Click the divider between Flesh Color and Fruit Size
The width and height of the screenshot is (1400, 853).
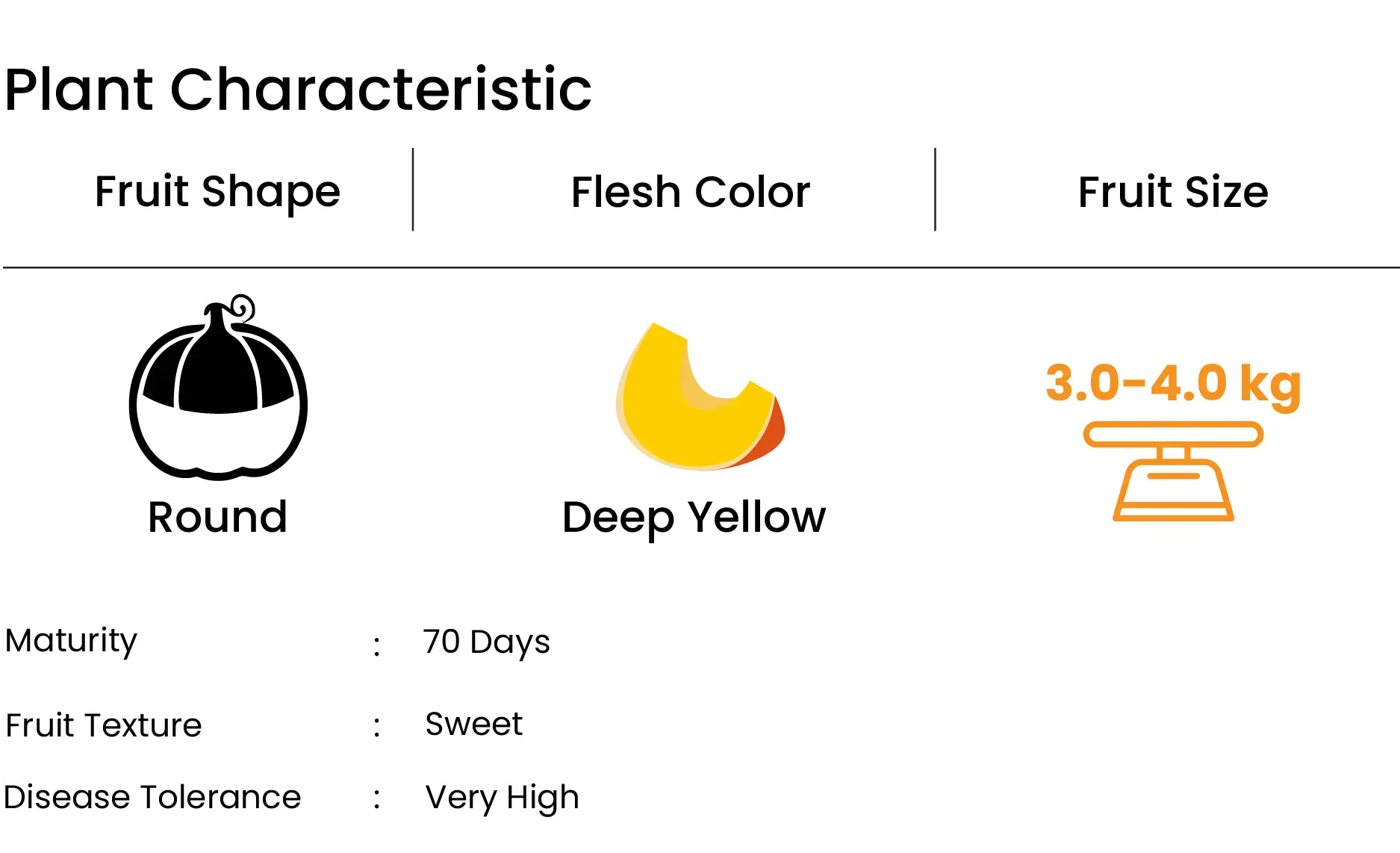tap(935, 190)
